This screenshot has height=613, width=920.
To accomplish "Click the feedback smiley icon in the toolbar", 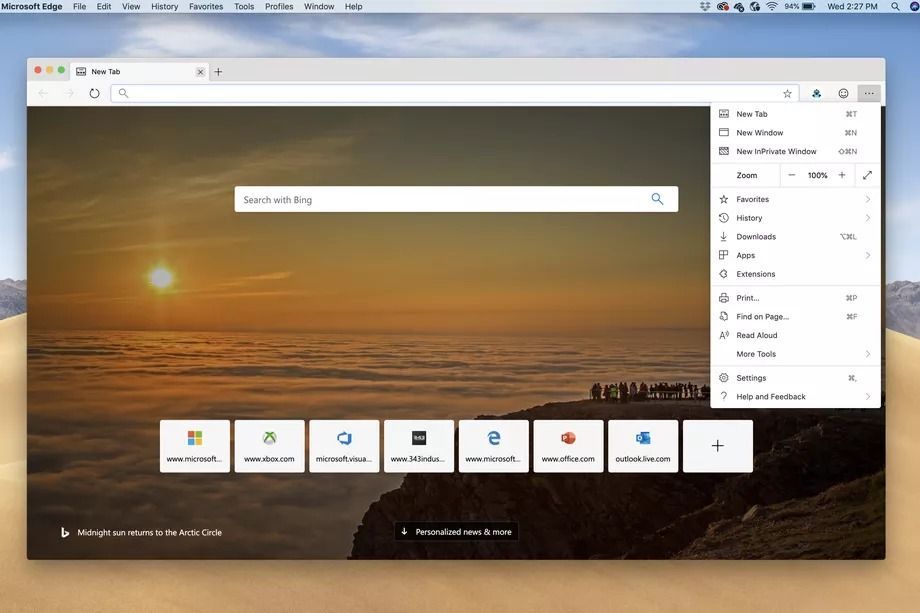I will point(842,92).
